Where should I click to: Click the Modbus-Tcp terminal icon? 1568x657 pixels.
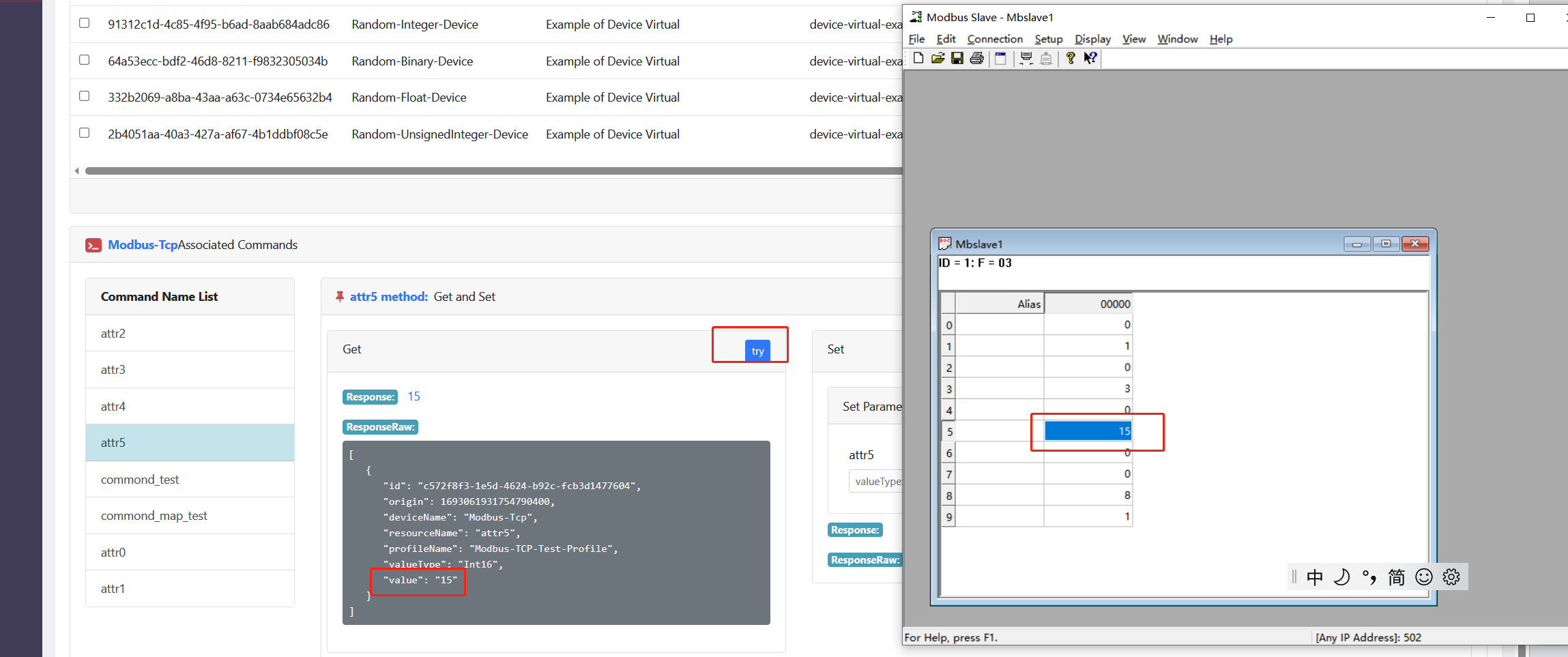(x=93, y=244)
